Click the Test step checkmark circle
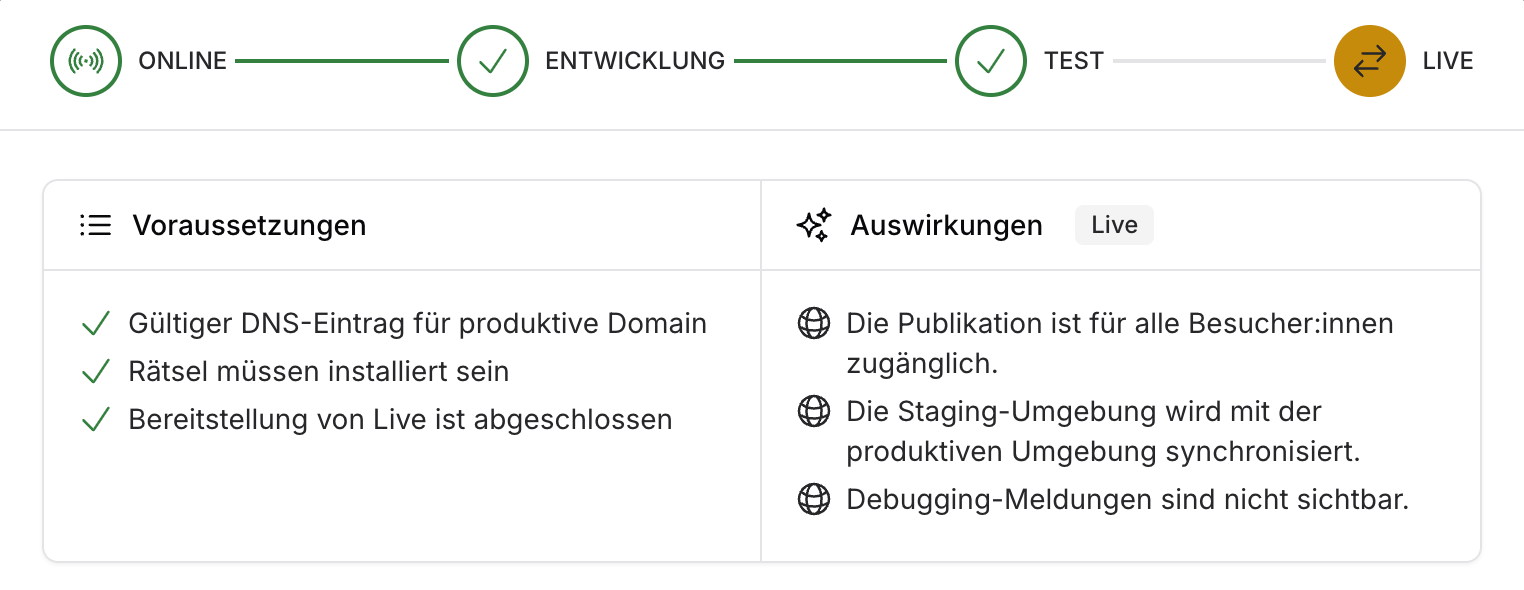The image size is (1524, 590). 990,61
